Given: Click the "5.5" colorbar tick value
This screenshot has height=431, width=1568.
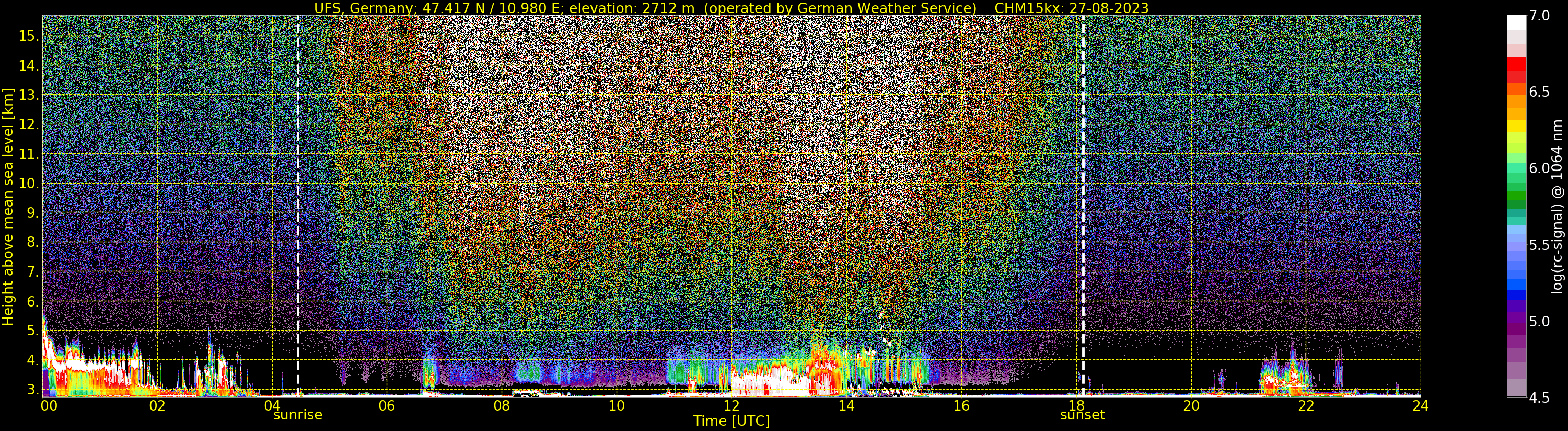Looking at the screenshot, I should (x=1539, y=245).
